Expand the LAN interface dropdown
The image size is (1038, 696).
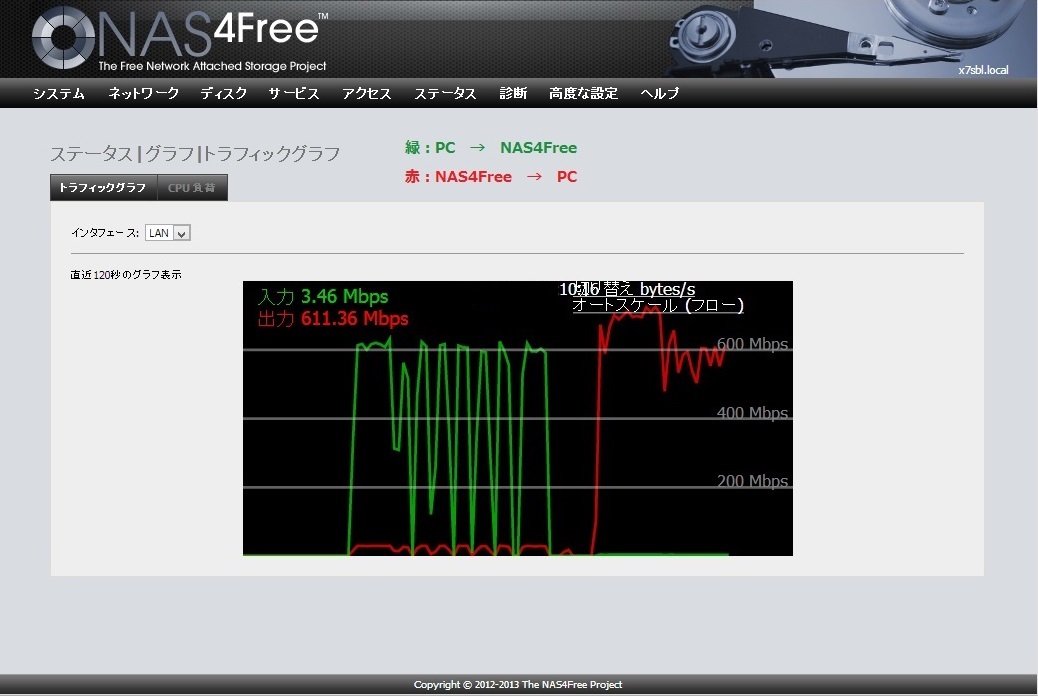[x=168, y=233]
